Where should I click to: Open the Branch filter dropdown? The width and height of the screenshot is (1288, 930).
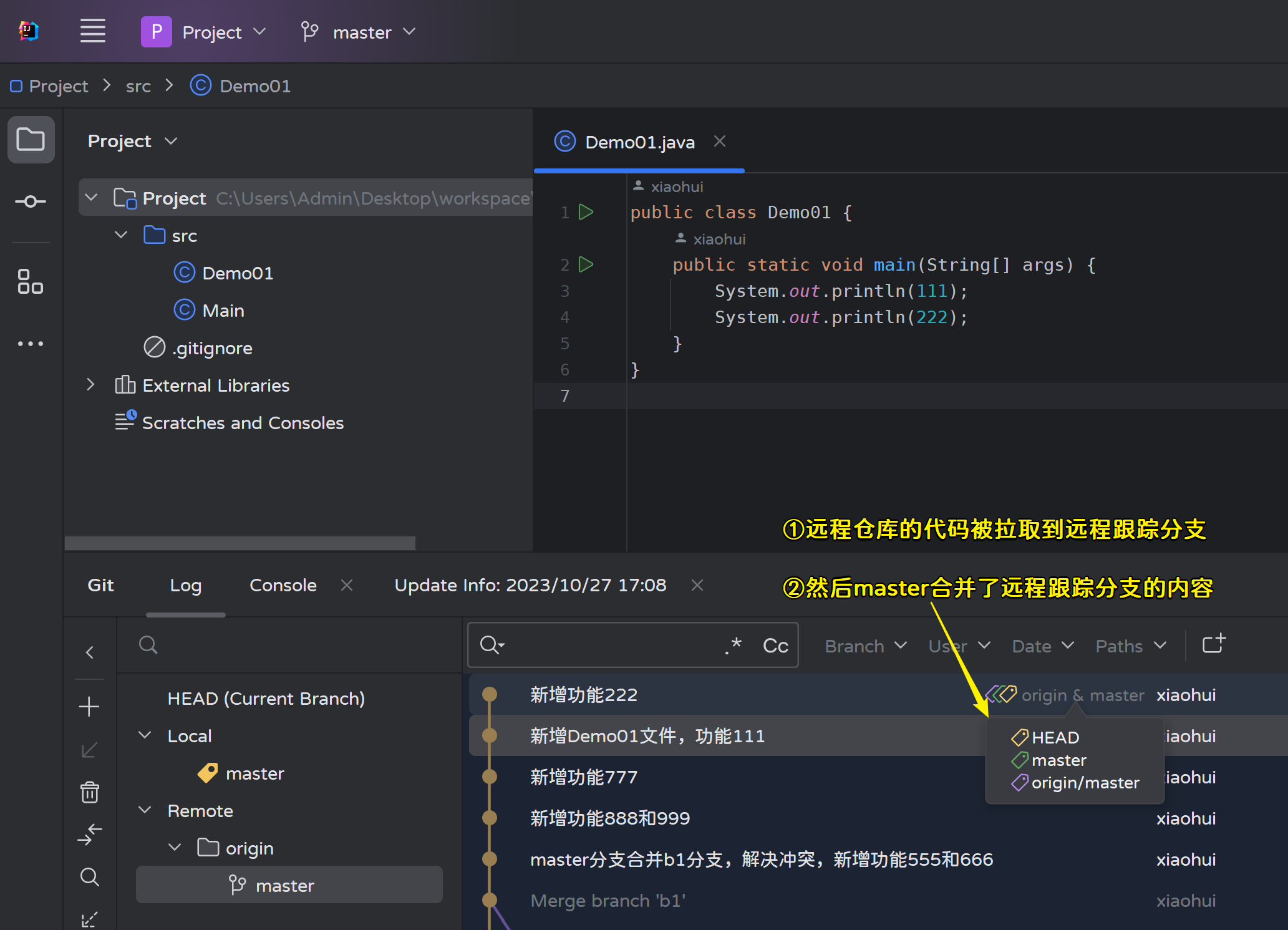[x=865, y=646]
